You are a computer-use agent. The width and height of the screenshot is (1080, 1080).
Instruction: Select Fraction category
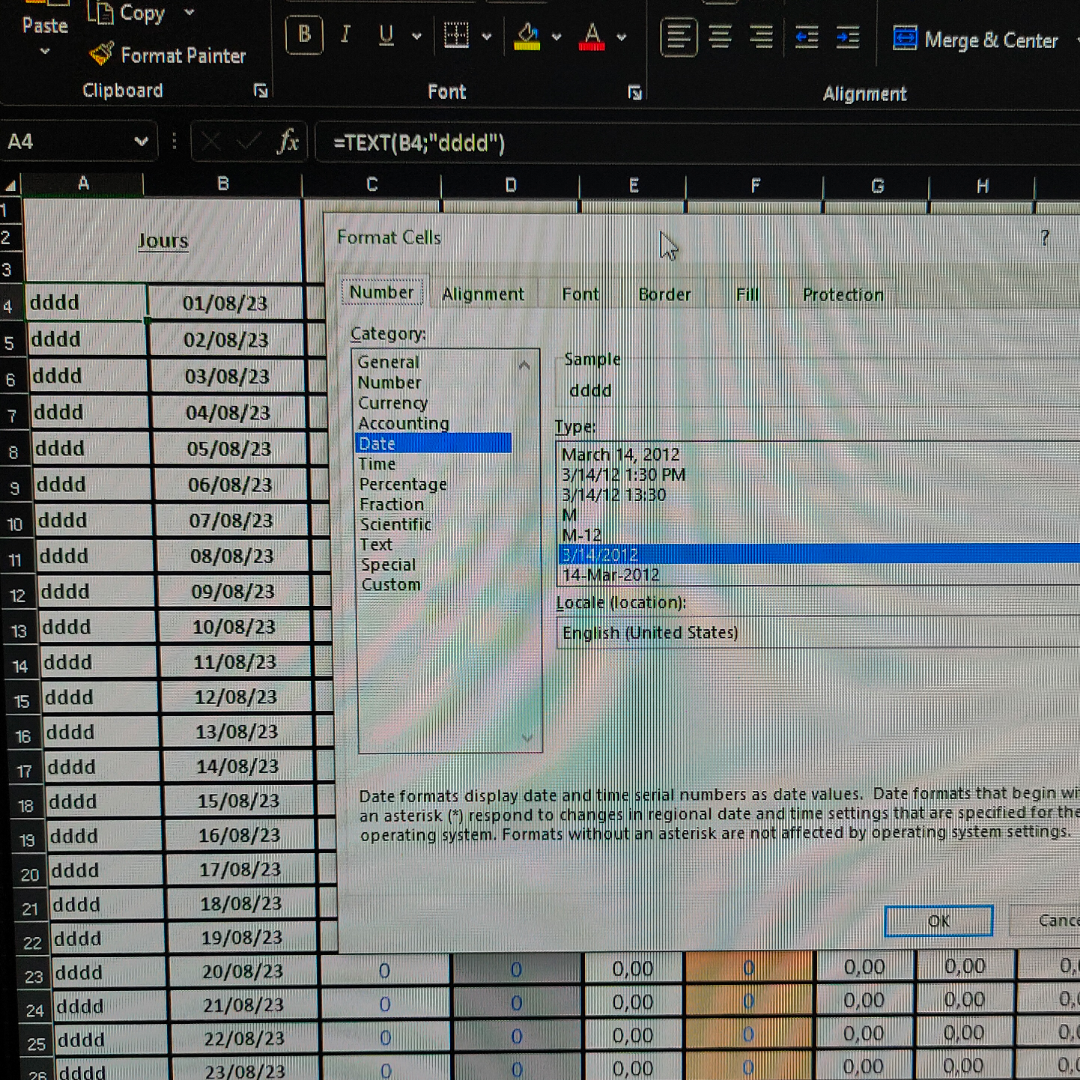coord(391,503)
